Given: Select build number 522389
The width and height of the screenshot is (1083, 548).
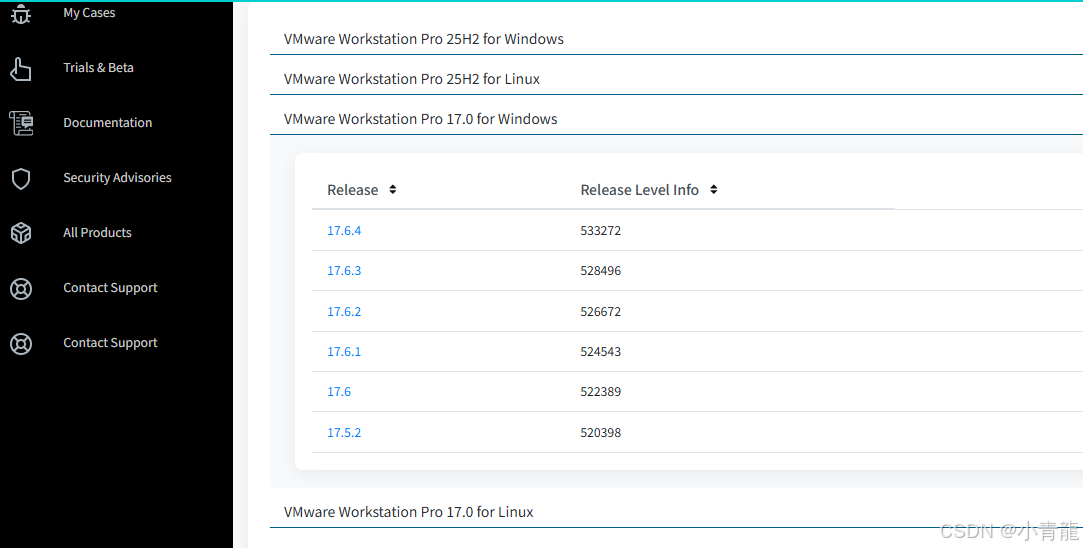Looking at the screenshot, I should pyautogui.click(x=601, y=392).
